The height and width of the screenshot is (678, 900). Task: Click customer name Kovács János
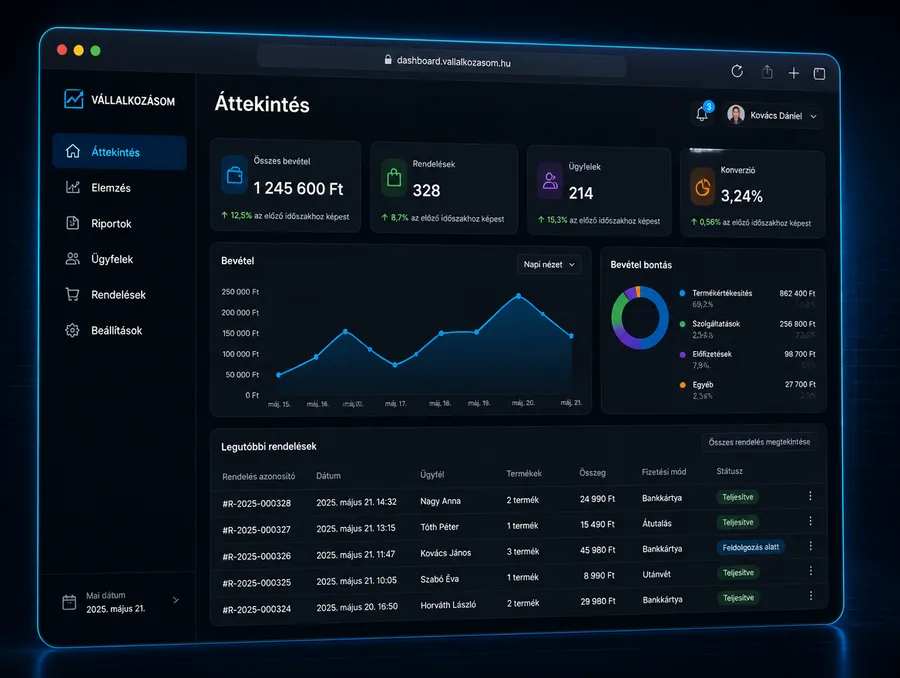pyautogui.click(x=445, y=553)
